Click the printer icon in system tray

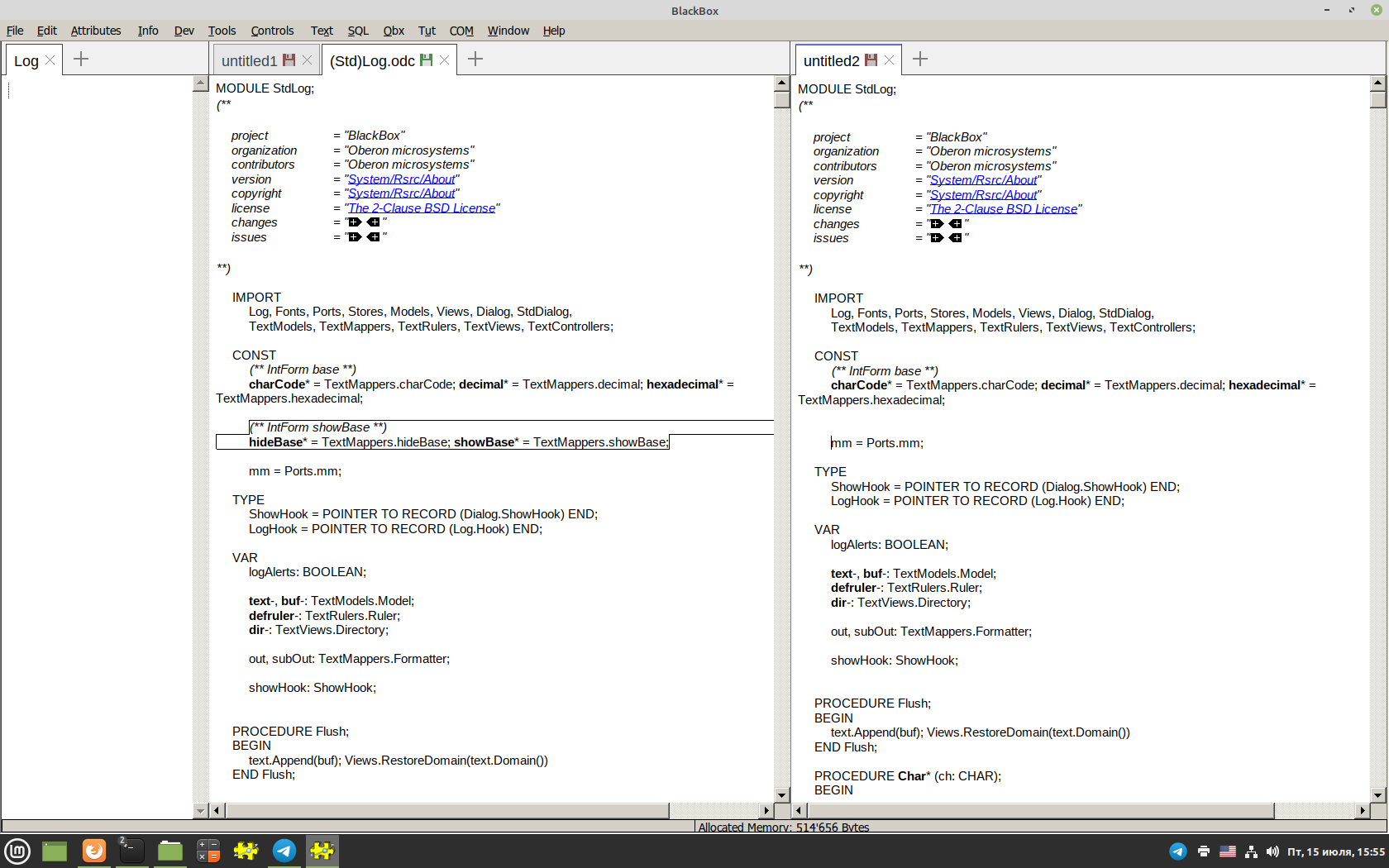[x=1203, y=851]
